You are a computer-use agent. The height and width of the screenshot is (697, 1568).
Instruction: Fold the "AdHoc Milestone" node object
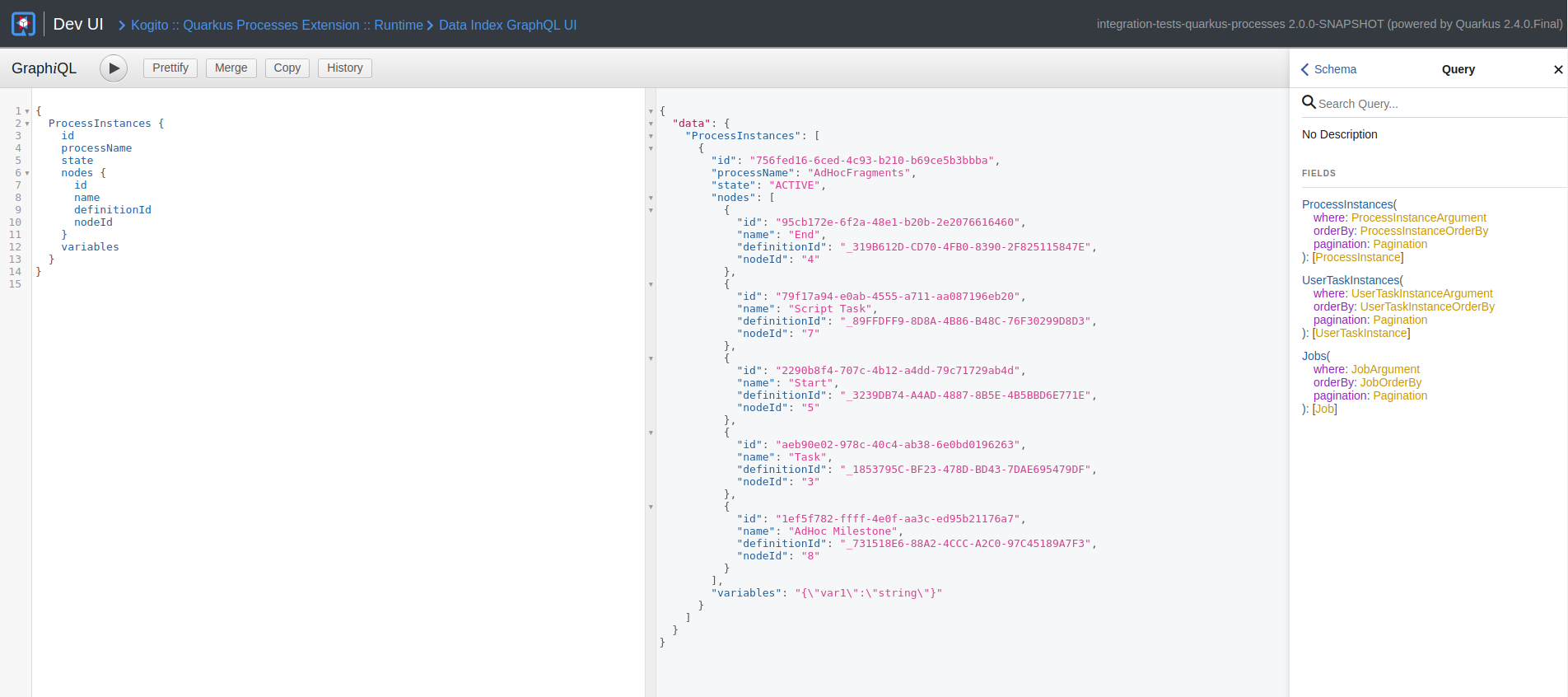click(651, 507)
